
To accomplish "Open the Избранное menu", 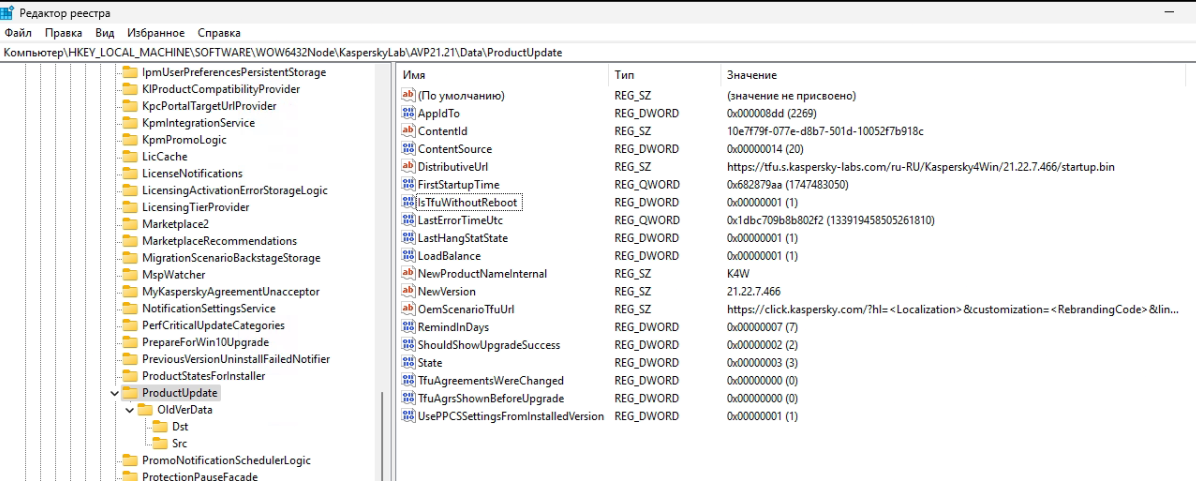I will point(156,33).
